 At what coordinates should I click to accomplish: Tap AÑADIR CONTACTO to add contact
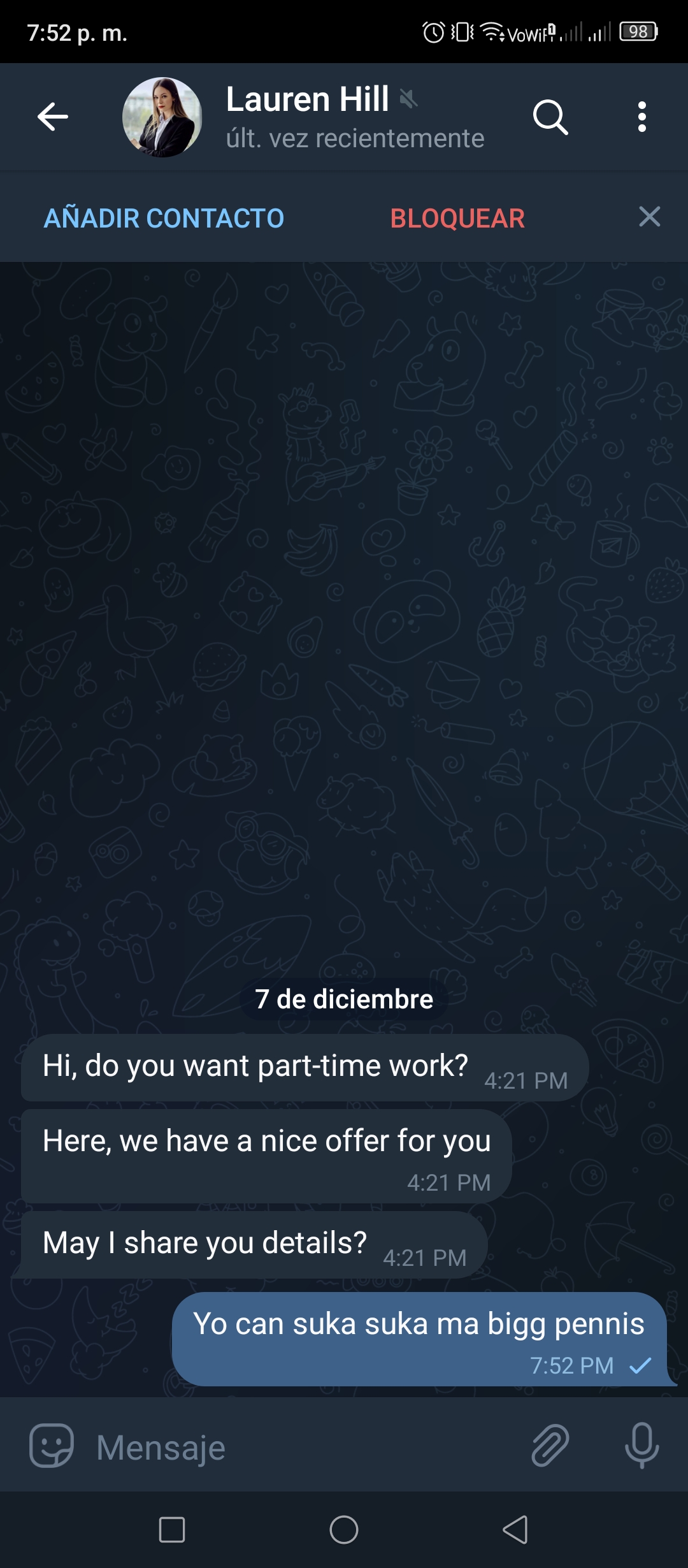click(164, 219)
